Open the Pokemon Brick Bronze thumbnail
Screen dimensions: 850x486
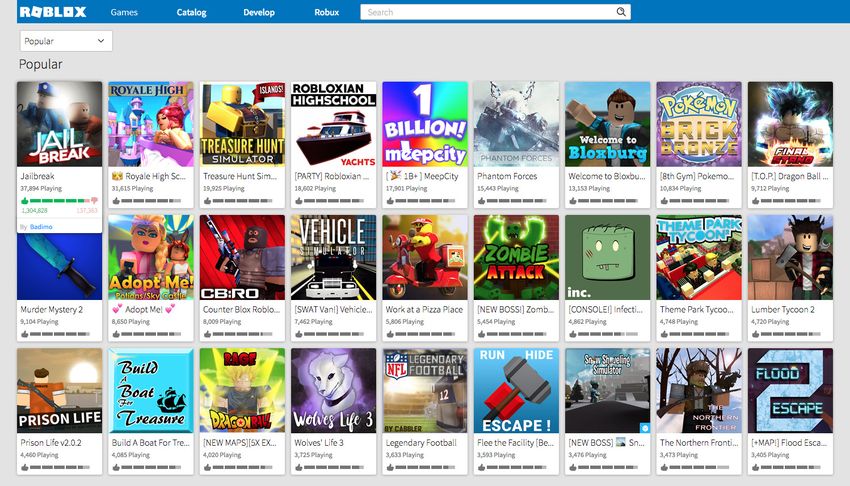699,124
